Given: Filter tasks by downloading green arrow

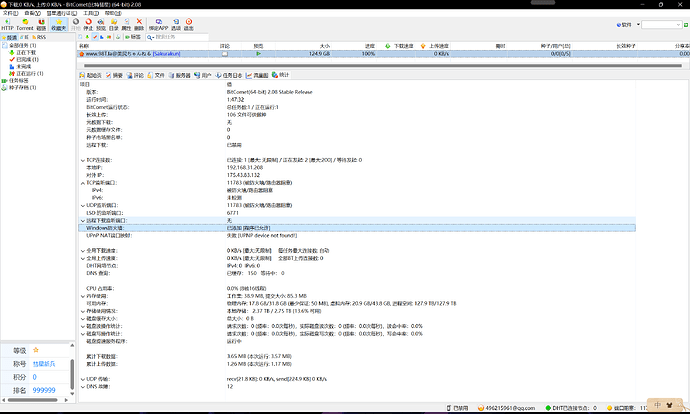Looking at the screenshot, I should (87, 37).
